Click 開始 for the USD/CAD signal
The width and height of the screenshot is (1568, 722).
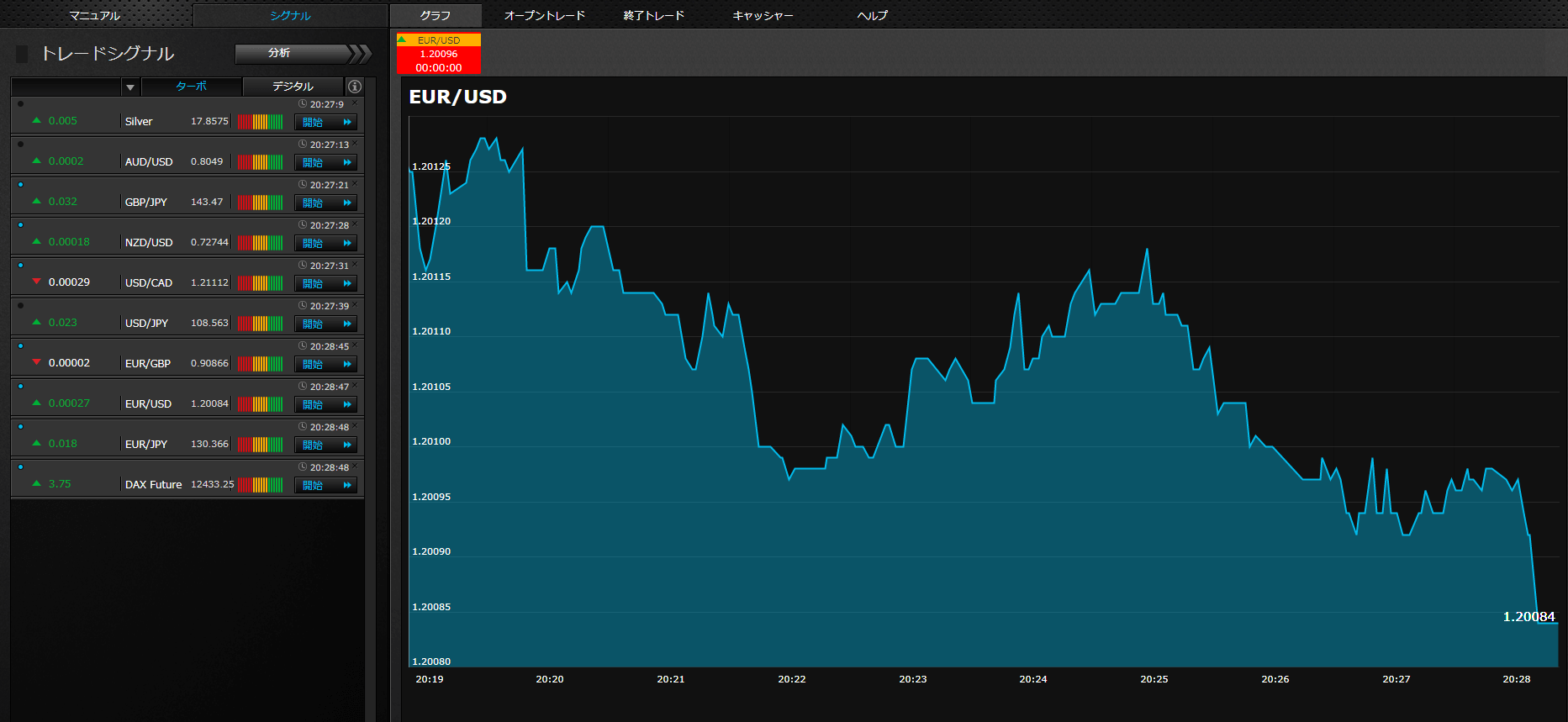point(326,283)
